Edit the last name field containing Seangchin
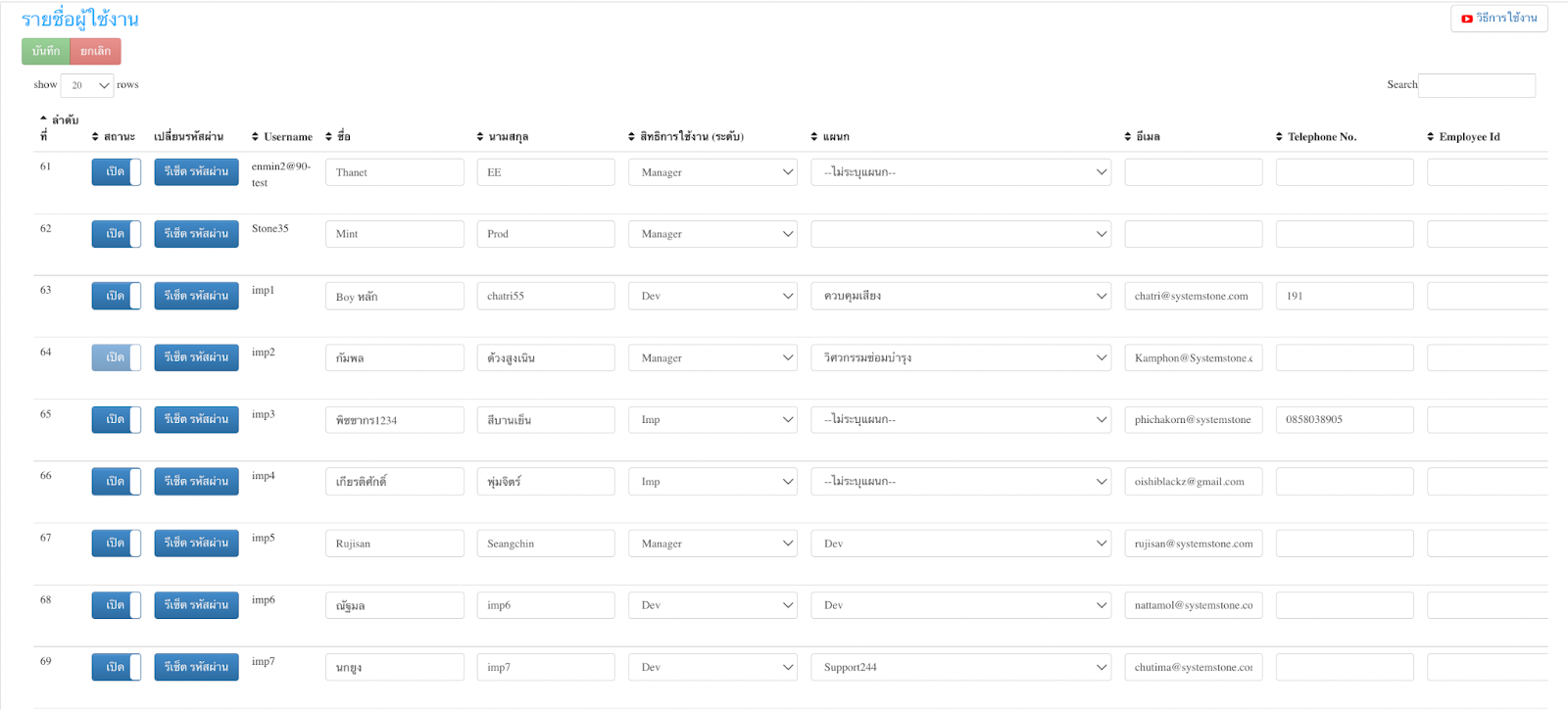The height and width of the screenshot is (710, 1568). 546,544
